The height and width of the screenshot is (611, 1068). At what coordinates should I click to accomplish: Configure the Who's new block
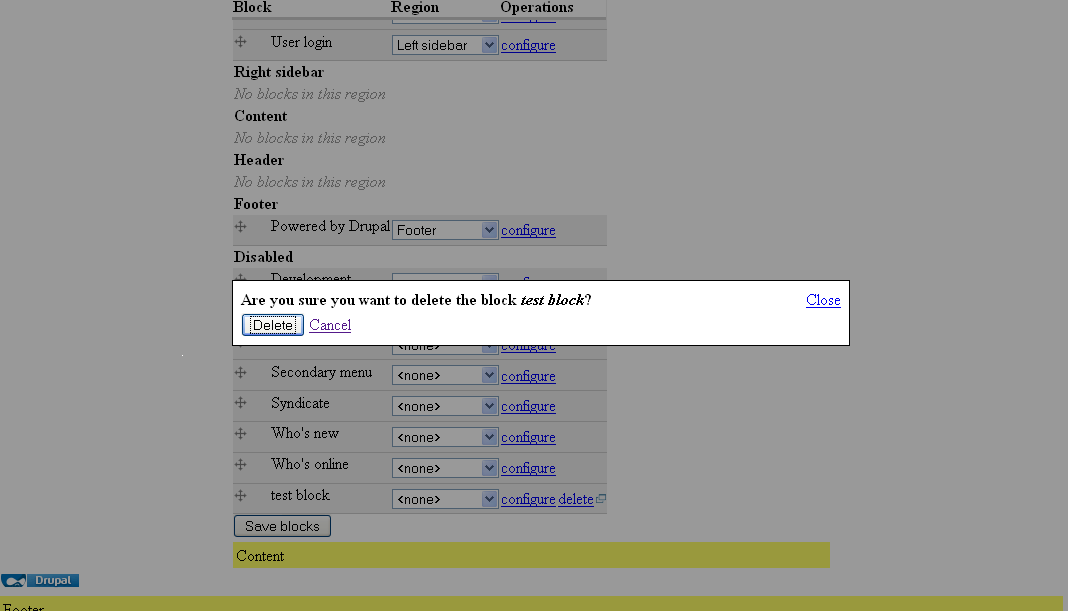coord(528,437)
